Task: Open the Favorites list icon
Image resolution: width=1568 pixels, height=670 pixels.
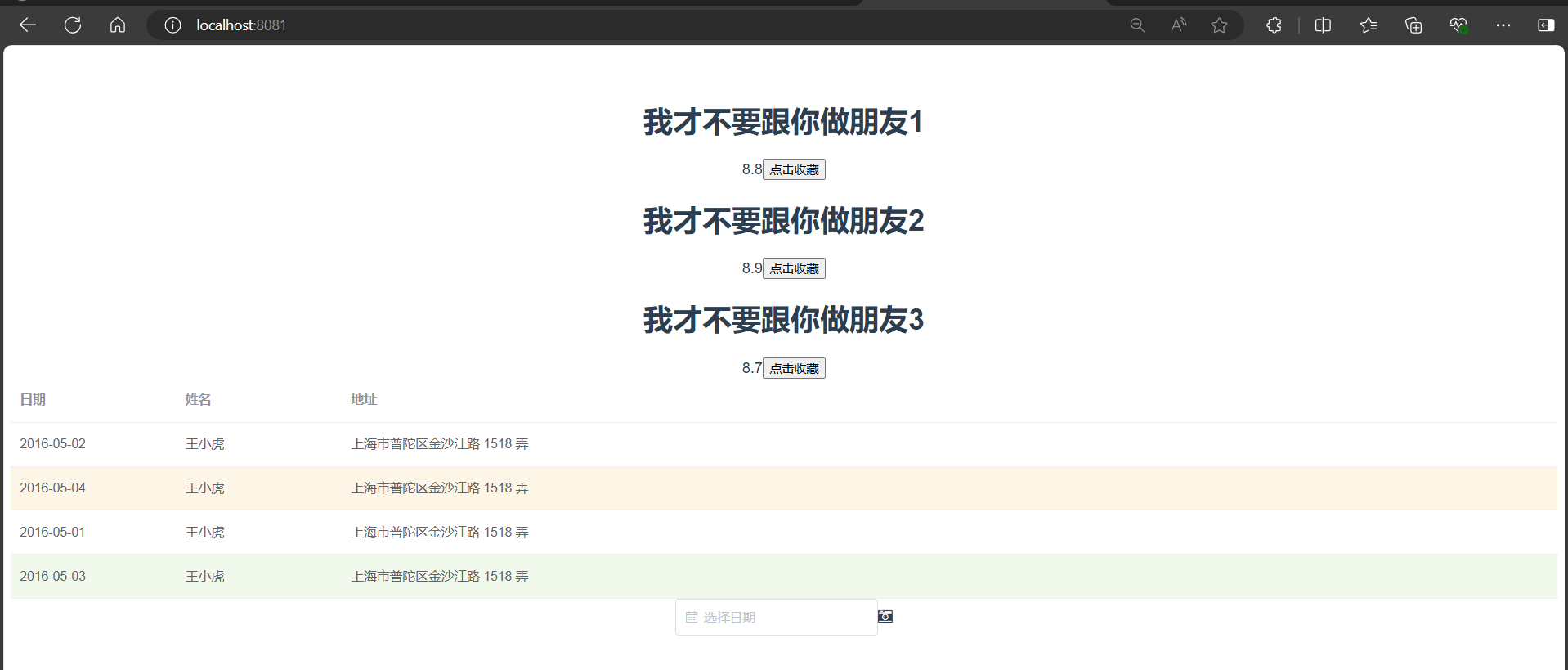Action: 1369,25
